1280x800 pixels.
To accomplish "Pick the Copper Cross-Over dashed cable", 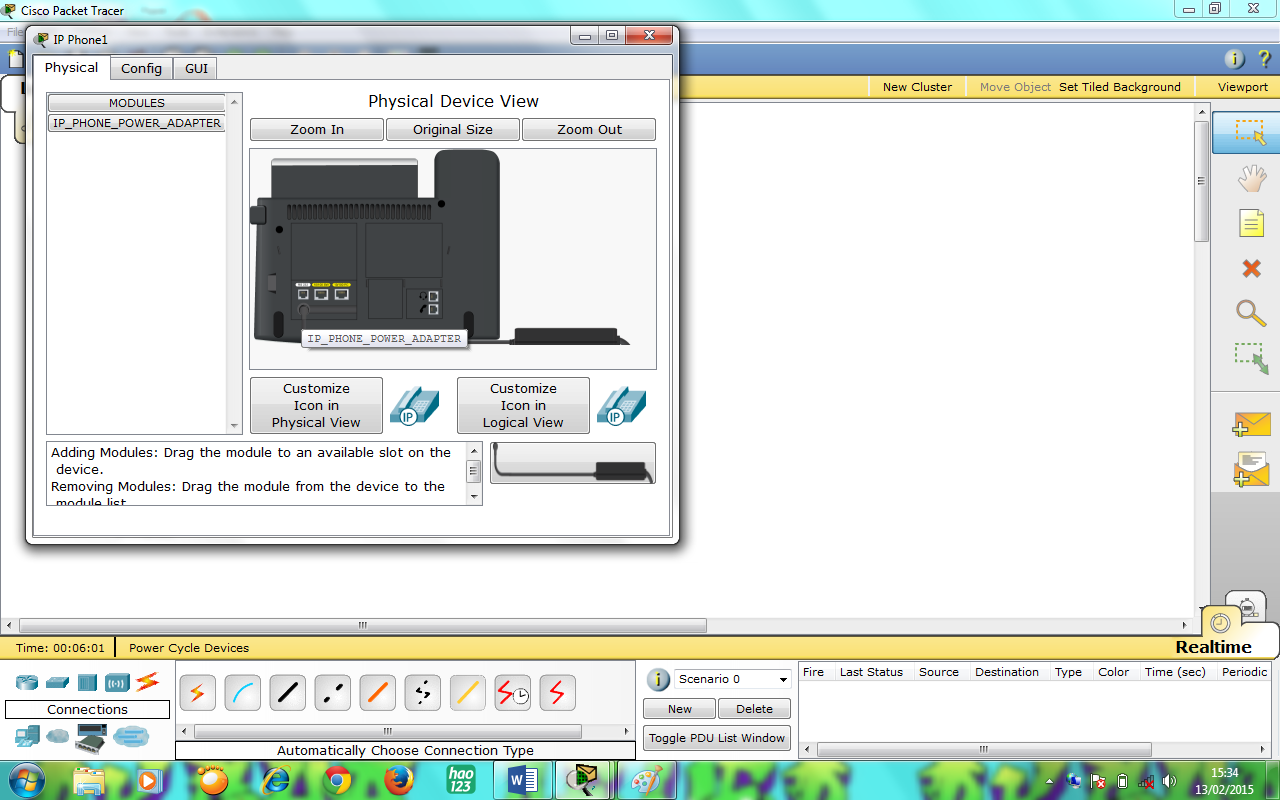I will tap(333, 692).
